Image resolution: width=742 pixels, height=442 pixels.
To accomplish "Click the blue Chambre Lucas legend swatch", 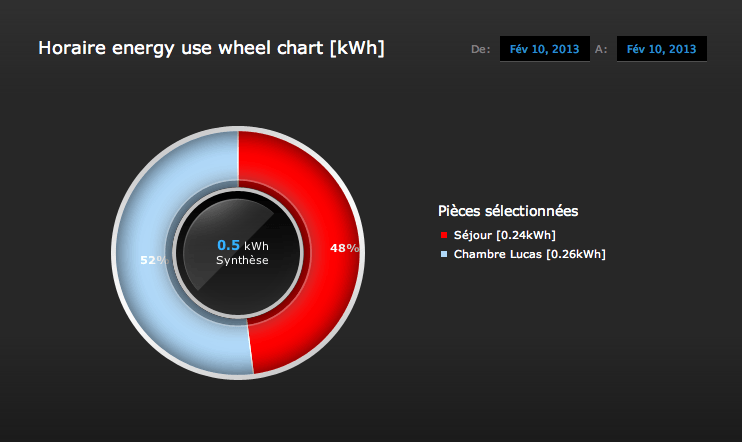I will pos(444,254).
